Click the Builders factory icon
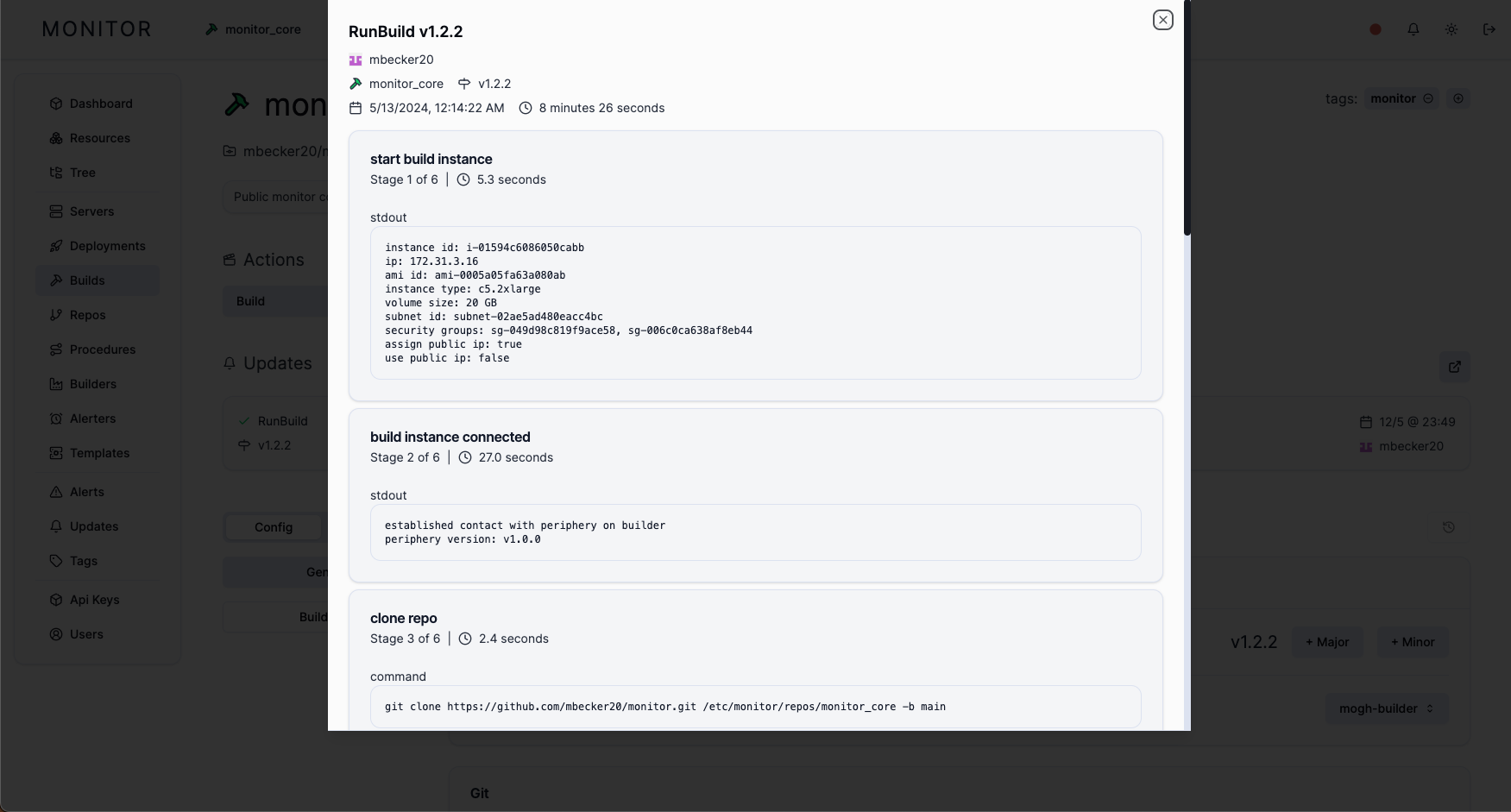Image resolution: width=1511 pixels, height=812 pixels. point(56,384)
